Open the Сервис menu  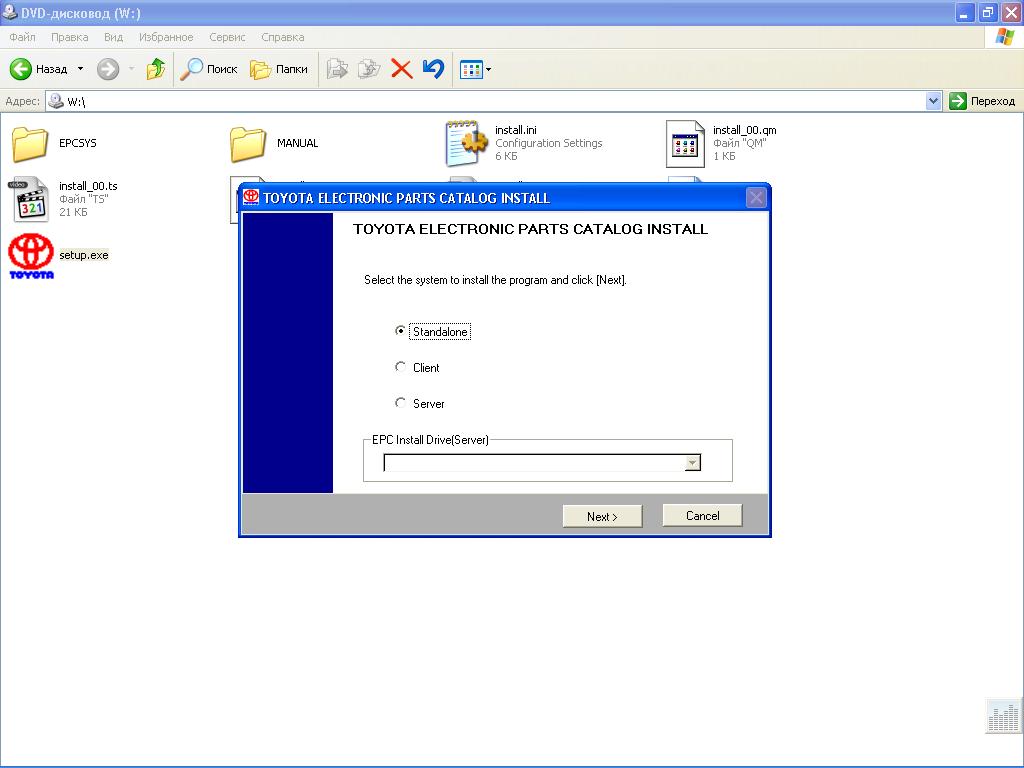tap(227, 37)
